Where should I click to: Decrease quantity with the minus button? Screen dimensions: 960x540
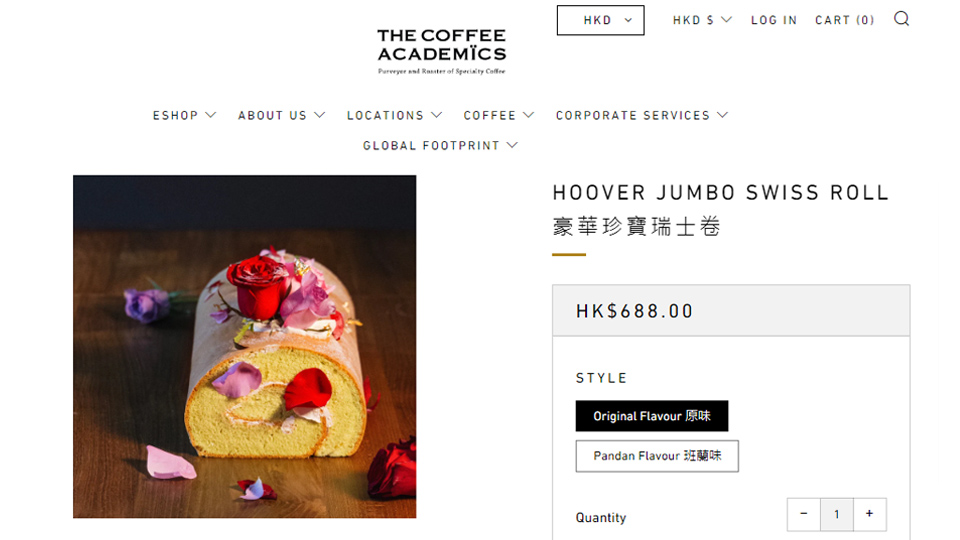pyautogui.click(x=804, y=514)
